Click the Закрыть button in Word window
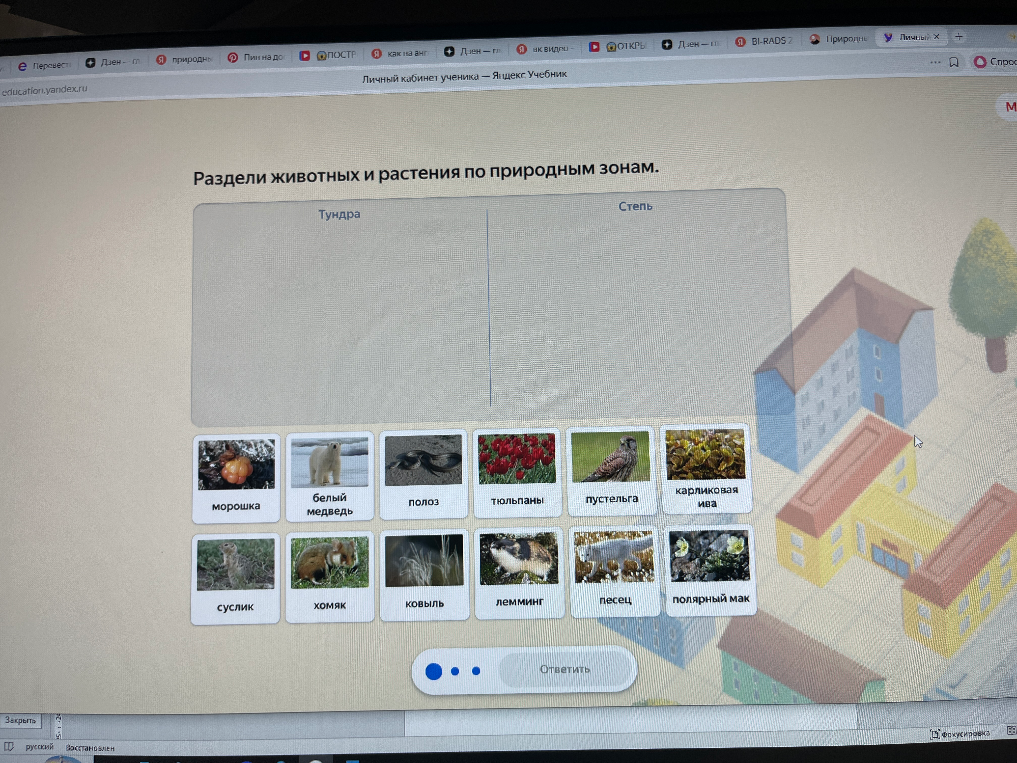The image size is (1017, 763). coord(20,720)
